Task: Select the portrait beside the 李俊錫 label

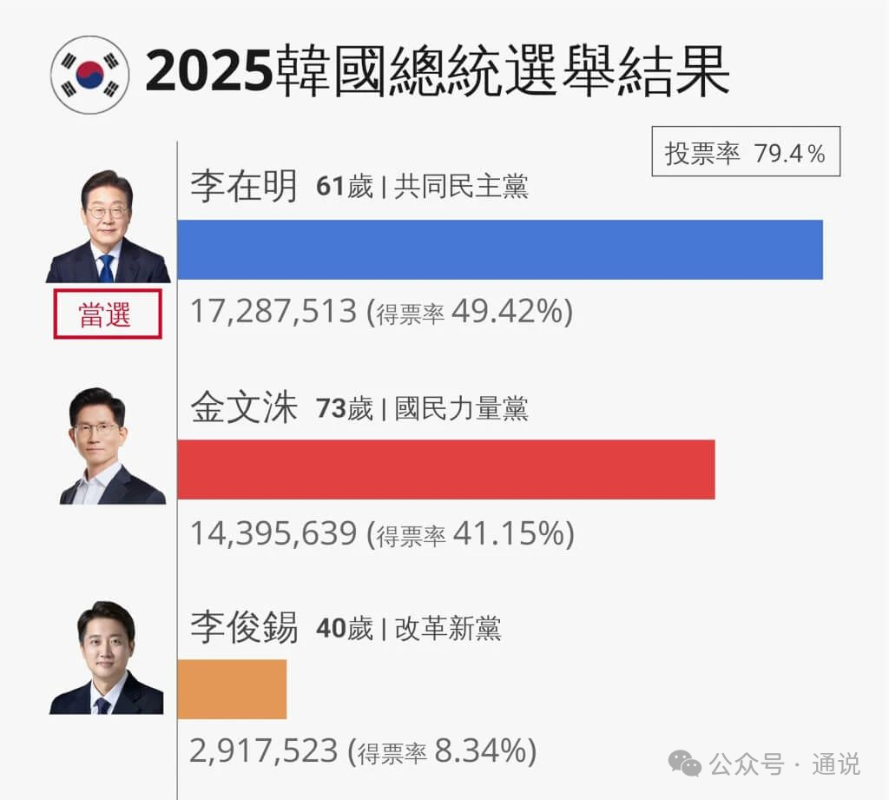Action: (x=106, y=658)
